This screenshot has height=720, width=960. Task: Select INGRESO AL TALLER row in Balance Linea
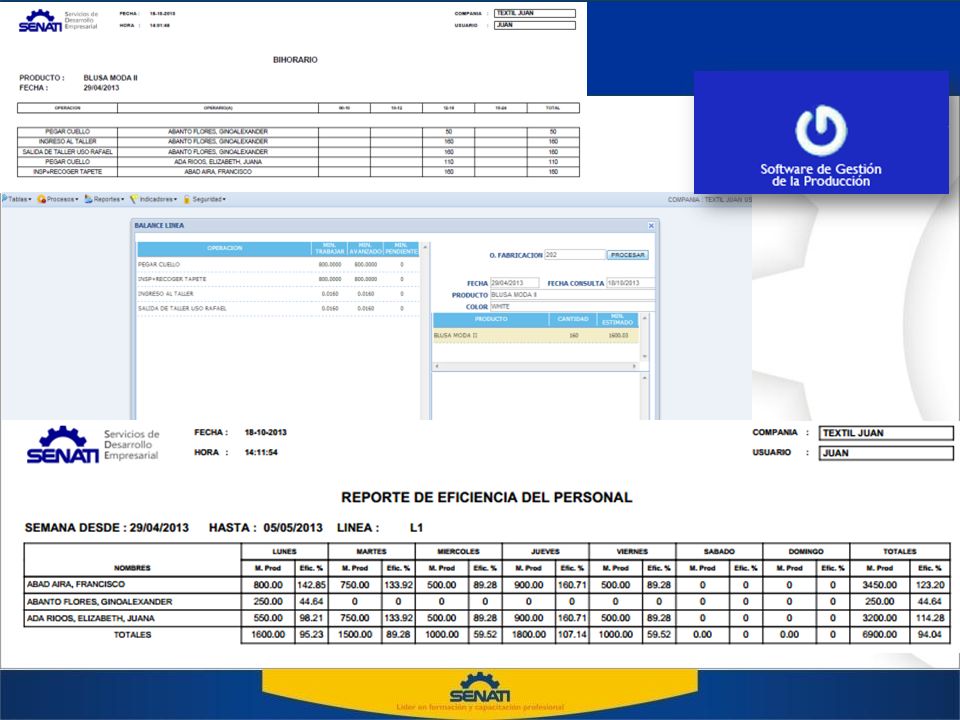click(278, 294)
